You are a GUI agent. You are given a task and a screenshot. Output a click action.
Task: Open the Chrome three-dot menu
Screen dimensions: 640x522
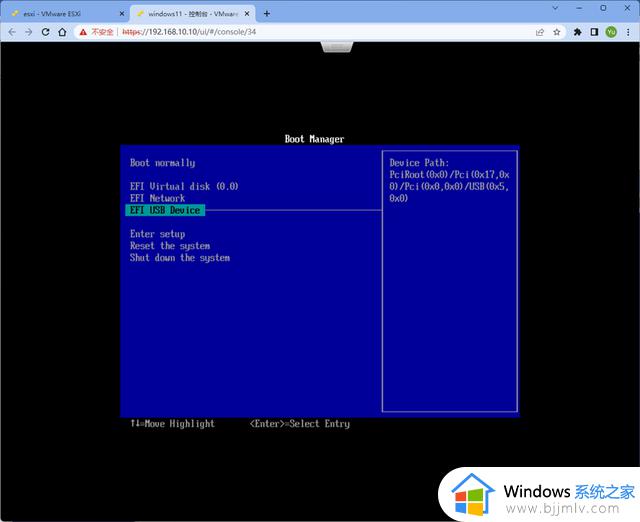(x=628, y=32)
